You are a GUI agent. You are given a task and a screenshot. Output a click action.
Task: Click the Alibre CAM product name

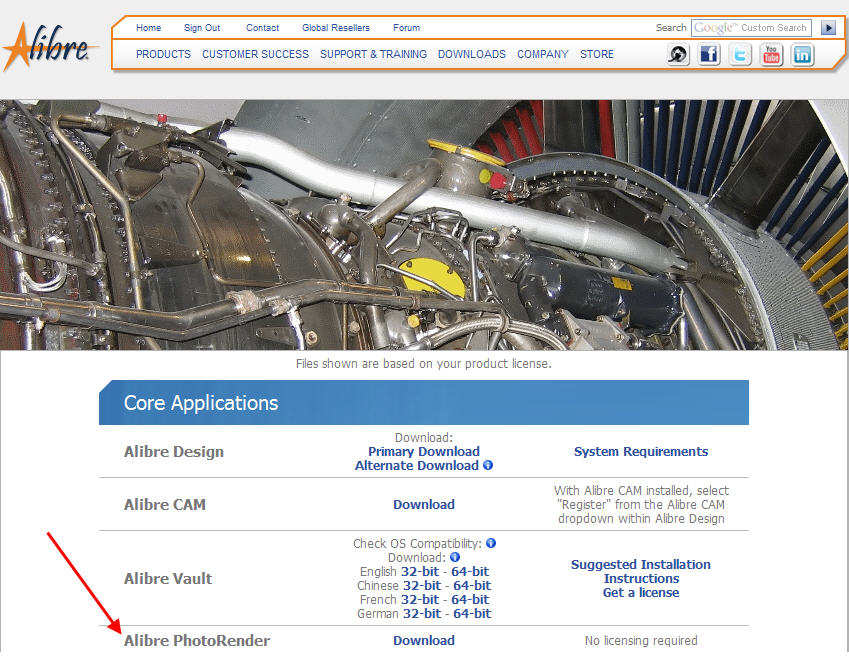pyautogui.click(x=165, y=505)
